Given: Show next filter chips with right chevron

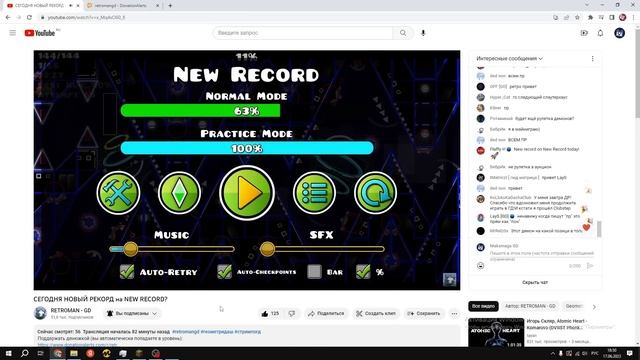Looking at the screenshot, I should (x=594, y=307).
